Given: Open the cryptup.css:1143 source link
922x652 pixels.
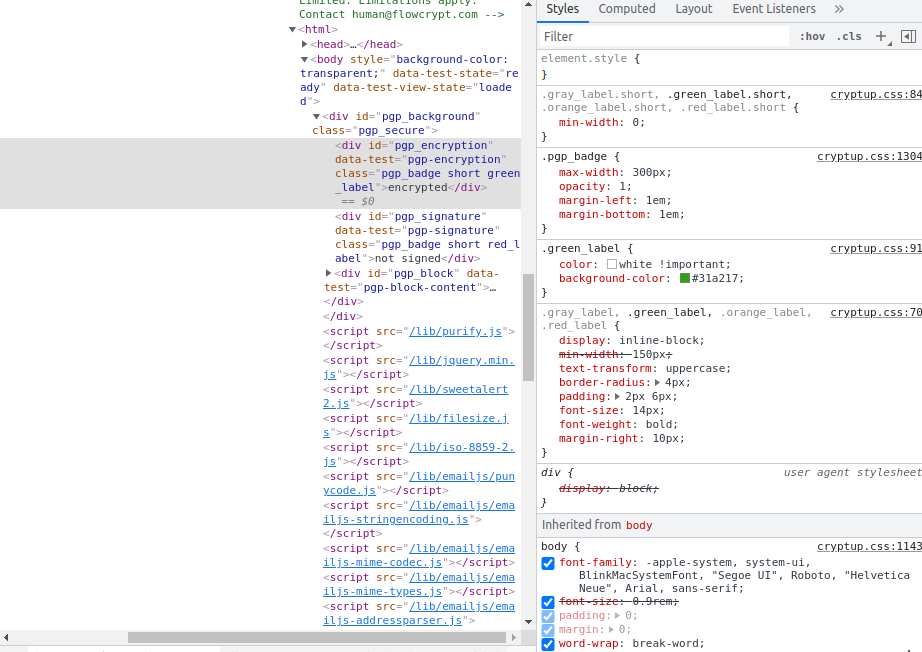Looking at the screenshot, I should click(870, 547).
